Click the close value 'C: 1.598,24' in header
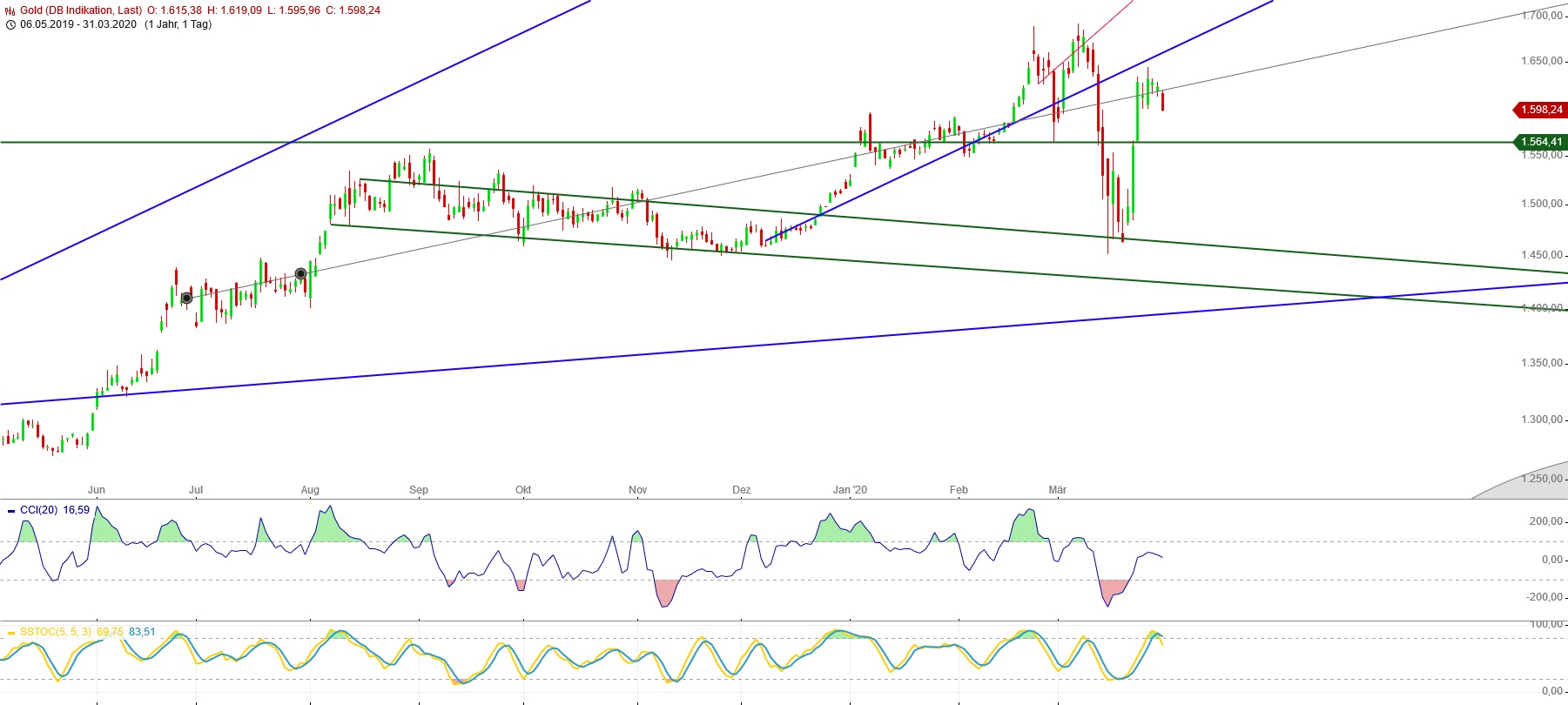The image size is (1568, 705). click(x=353, y=10)
